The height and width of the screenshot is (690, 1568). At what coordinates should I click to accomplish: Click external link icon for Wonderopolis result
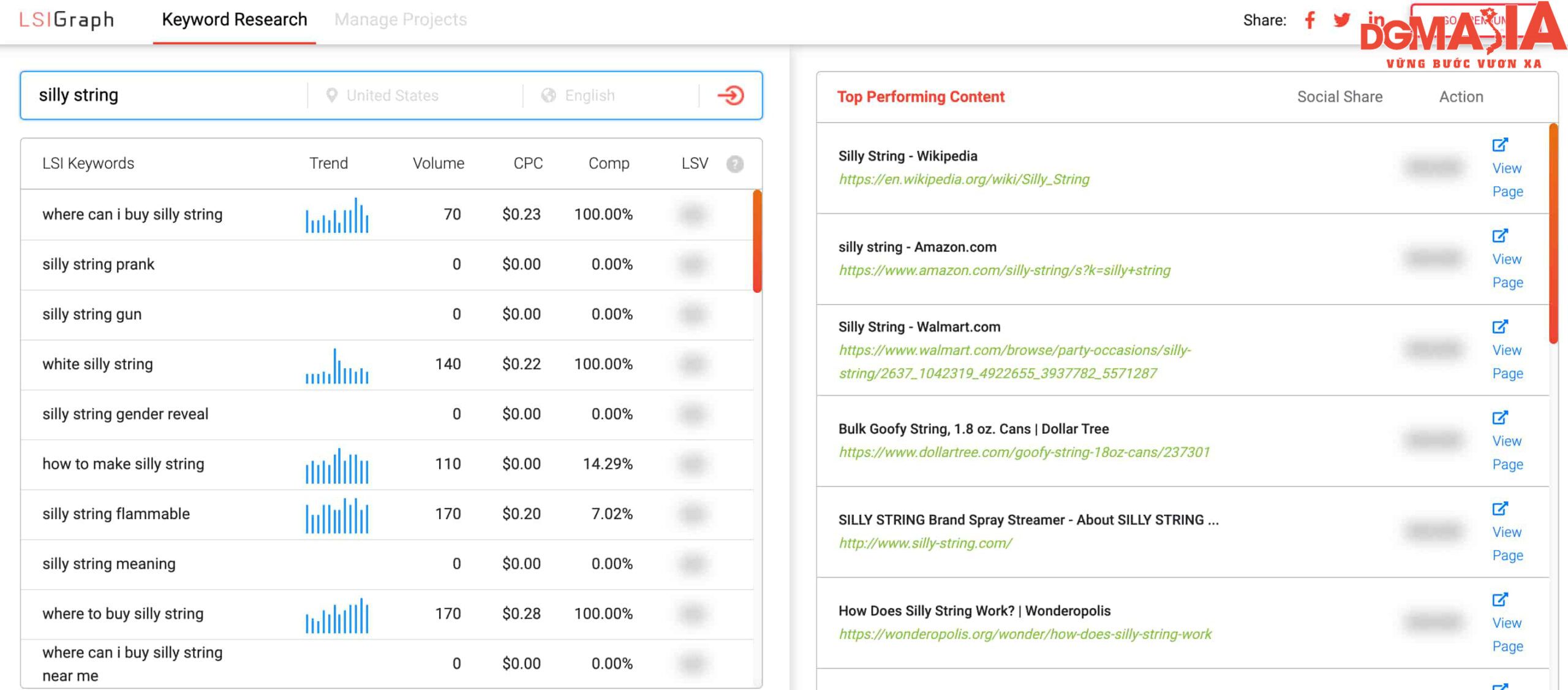click(x=1500, y=599)
